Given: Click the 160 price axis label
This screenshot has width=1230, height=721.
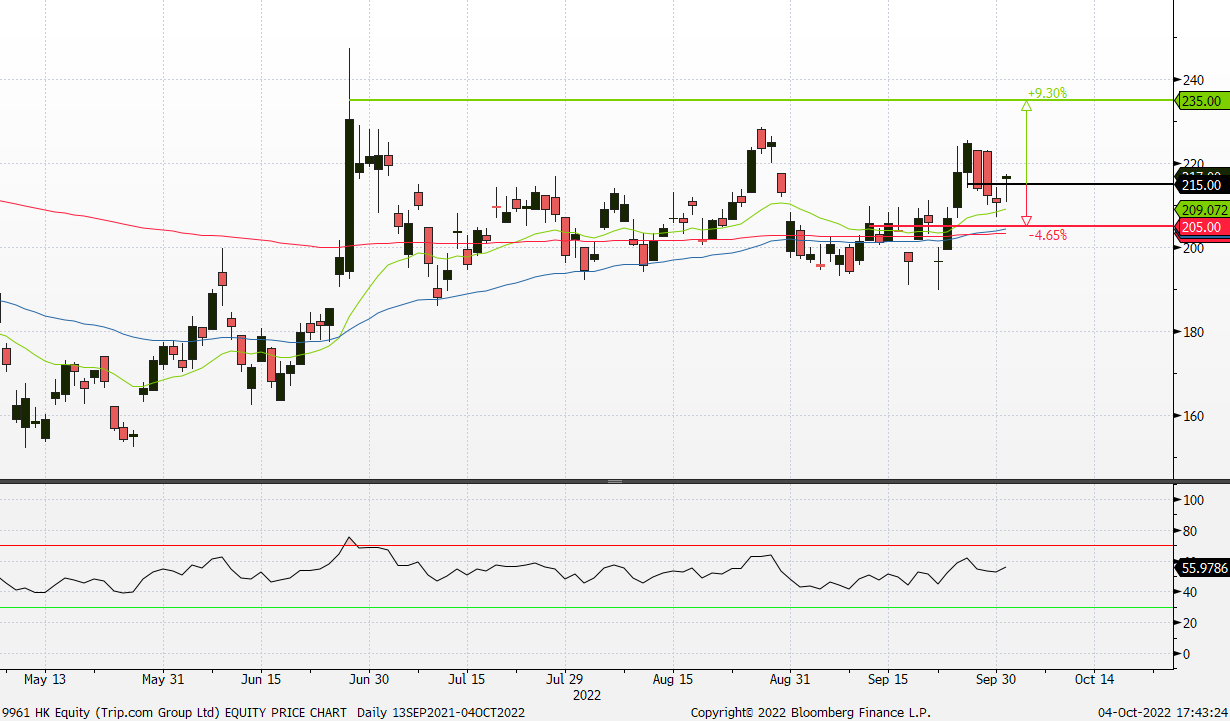Looking at the screenshot, I should [x=1192, y=416].
